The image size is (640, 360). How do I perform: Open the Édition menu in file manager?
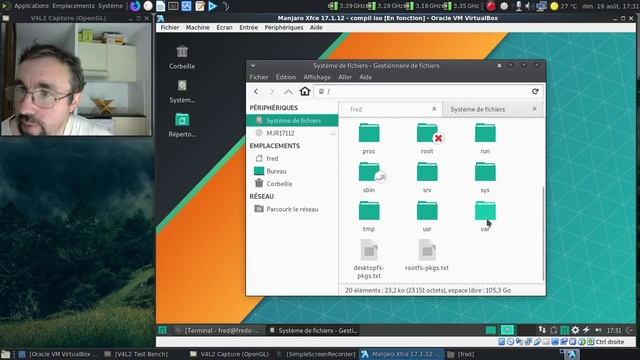286,77
